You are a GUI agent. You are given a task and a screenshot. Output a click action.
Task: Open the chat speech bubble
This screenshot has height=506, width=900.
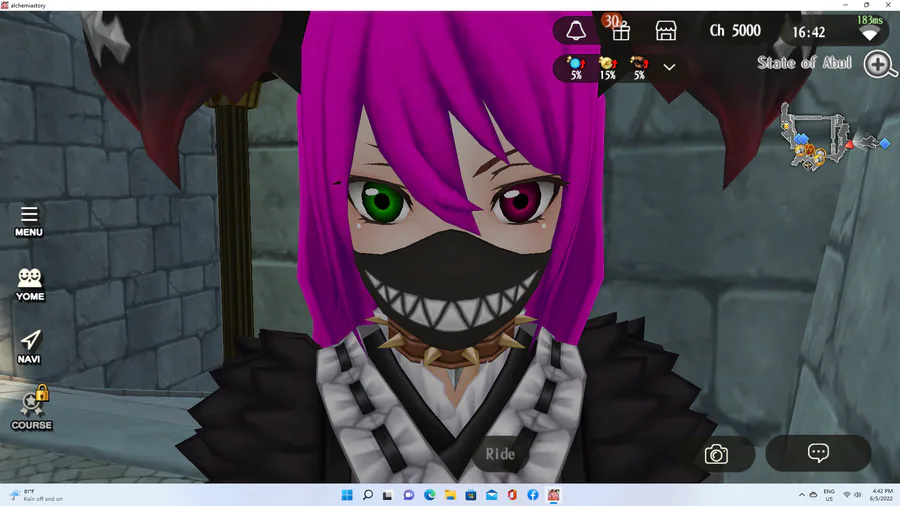click(x=818, y=453)
